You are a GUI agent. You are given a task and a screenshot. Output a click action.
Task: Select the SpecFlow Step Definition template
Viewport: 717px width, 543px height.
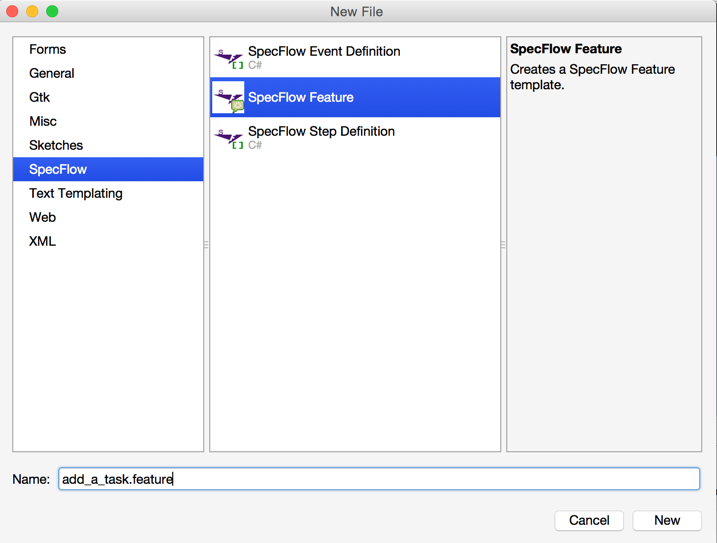[355, 137]
